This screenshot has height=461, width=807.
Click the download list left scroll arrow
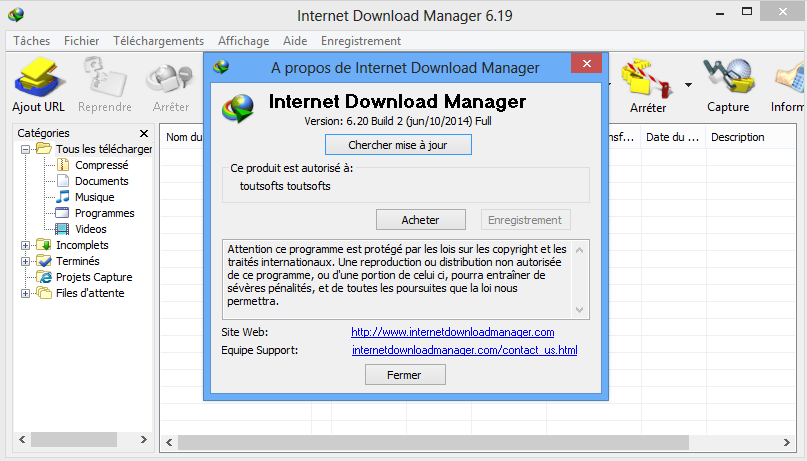click(169, 442)
